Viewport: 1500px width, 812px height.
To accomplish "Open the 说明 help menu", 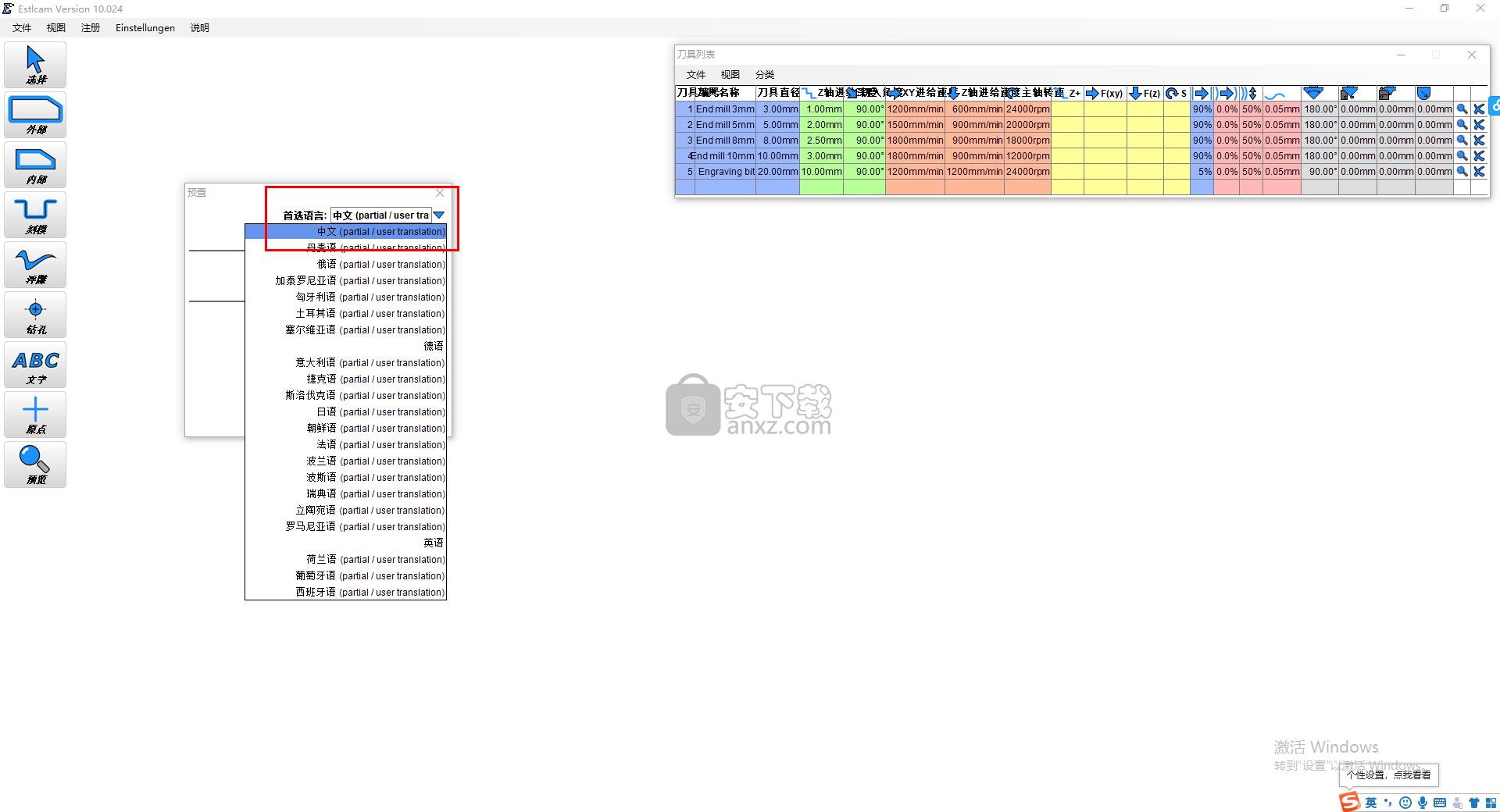I will pos(200,28).
